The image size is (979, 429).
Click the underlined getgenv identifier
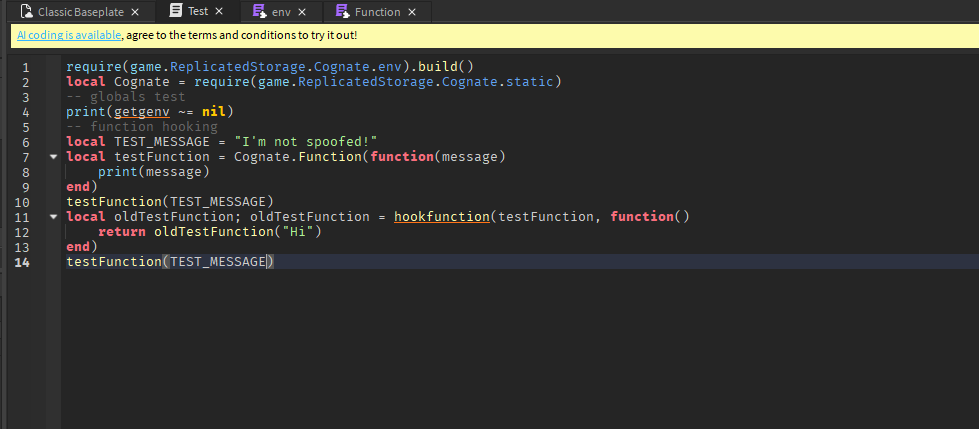[x=142, y=112]
